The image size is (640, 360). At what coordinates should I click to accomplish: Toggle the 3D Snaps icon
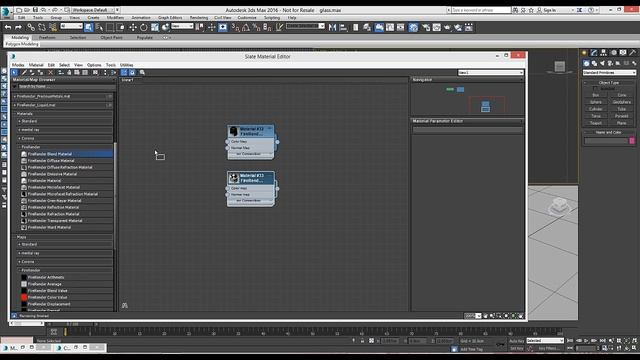[x=236, y=27]
